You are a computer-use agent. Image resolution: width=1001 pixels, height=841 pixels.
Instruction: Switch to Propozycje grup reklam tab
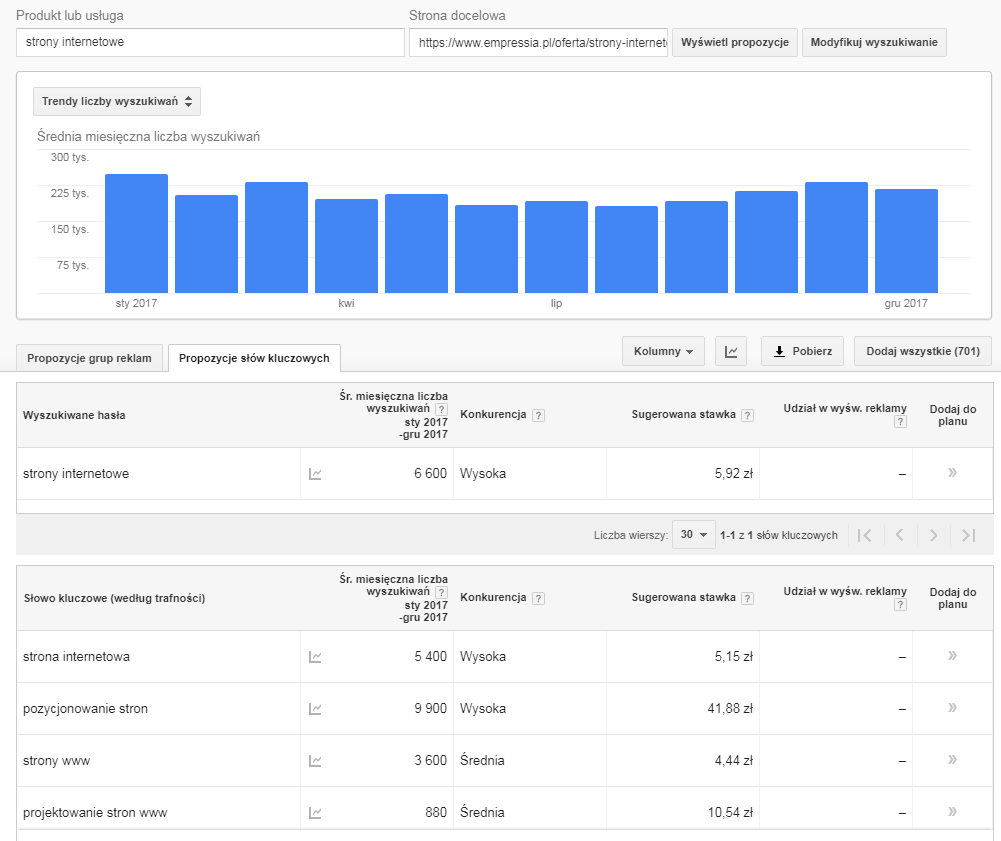pos(89,358)
